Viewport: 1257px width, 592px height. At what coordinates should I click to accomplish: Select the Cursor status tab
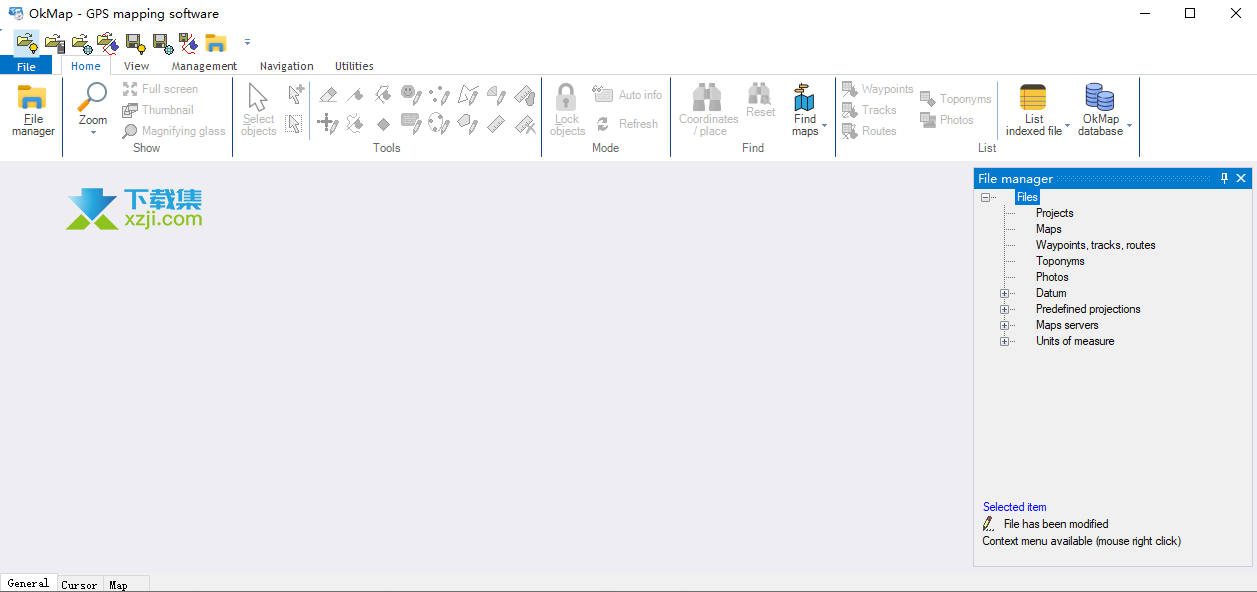point(79,584)
